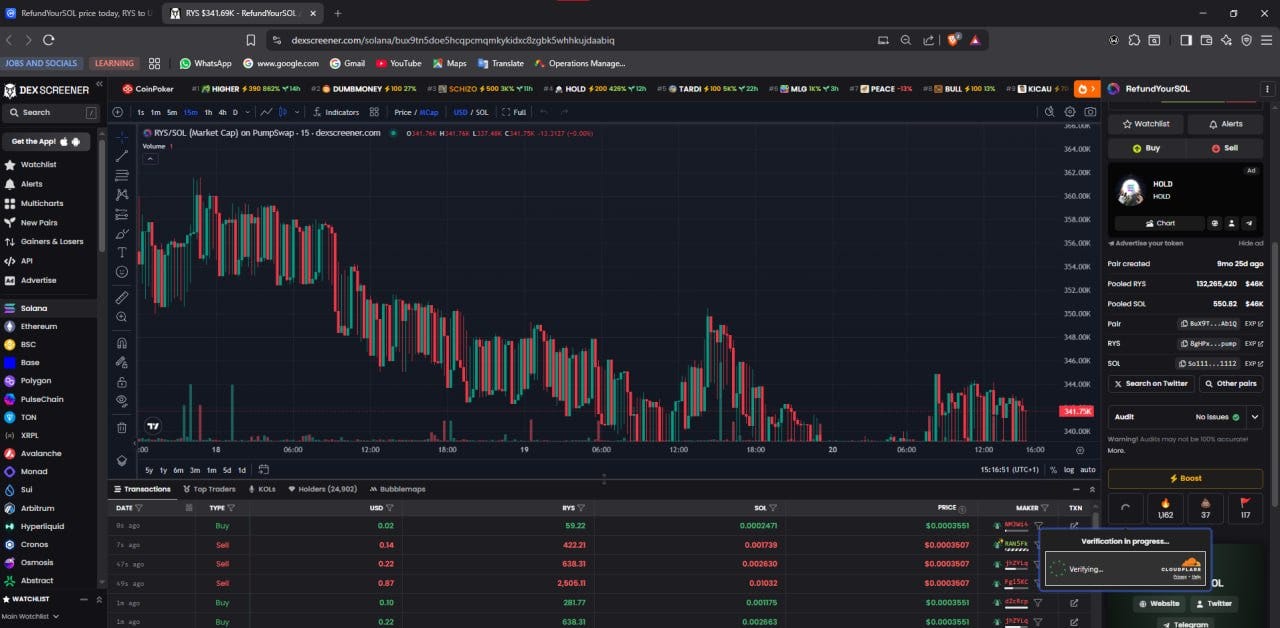Add RefundYourSOL to Watchlist in right panel

[x=1145, y=124]
